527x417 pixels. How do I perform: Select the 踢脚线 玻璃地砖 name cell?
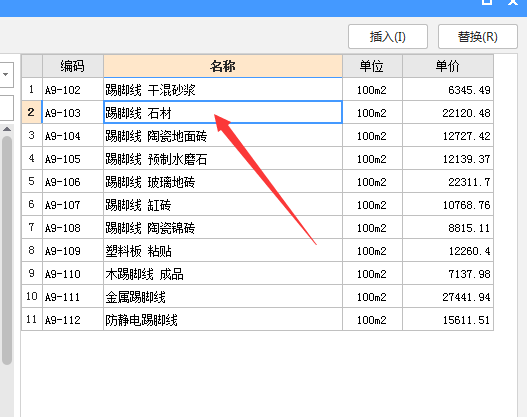coord(223,182)
